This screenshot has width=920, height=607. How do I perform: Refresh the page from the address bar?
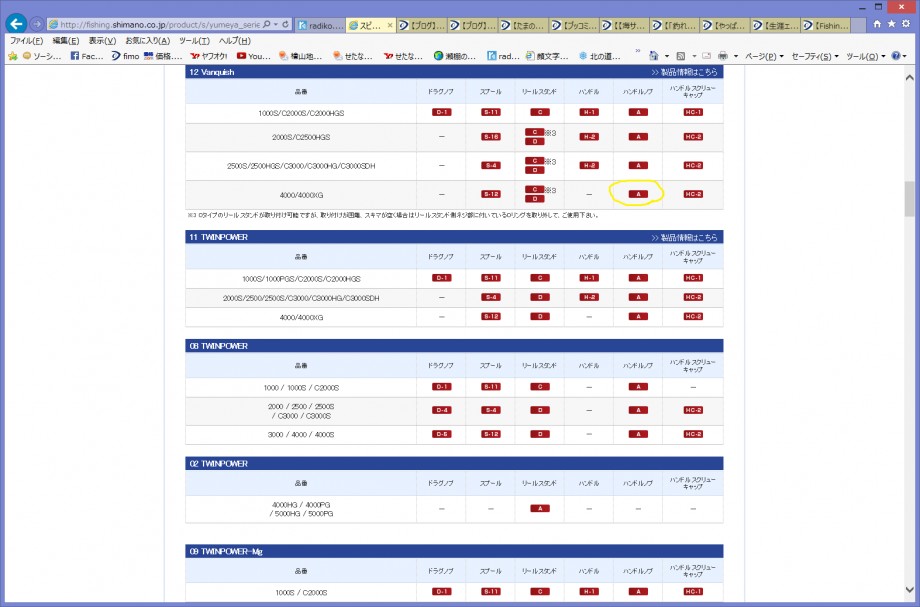pyautogui.click(x=286, y=25)
